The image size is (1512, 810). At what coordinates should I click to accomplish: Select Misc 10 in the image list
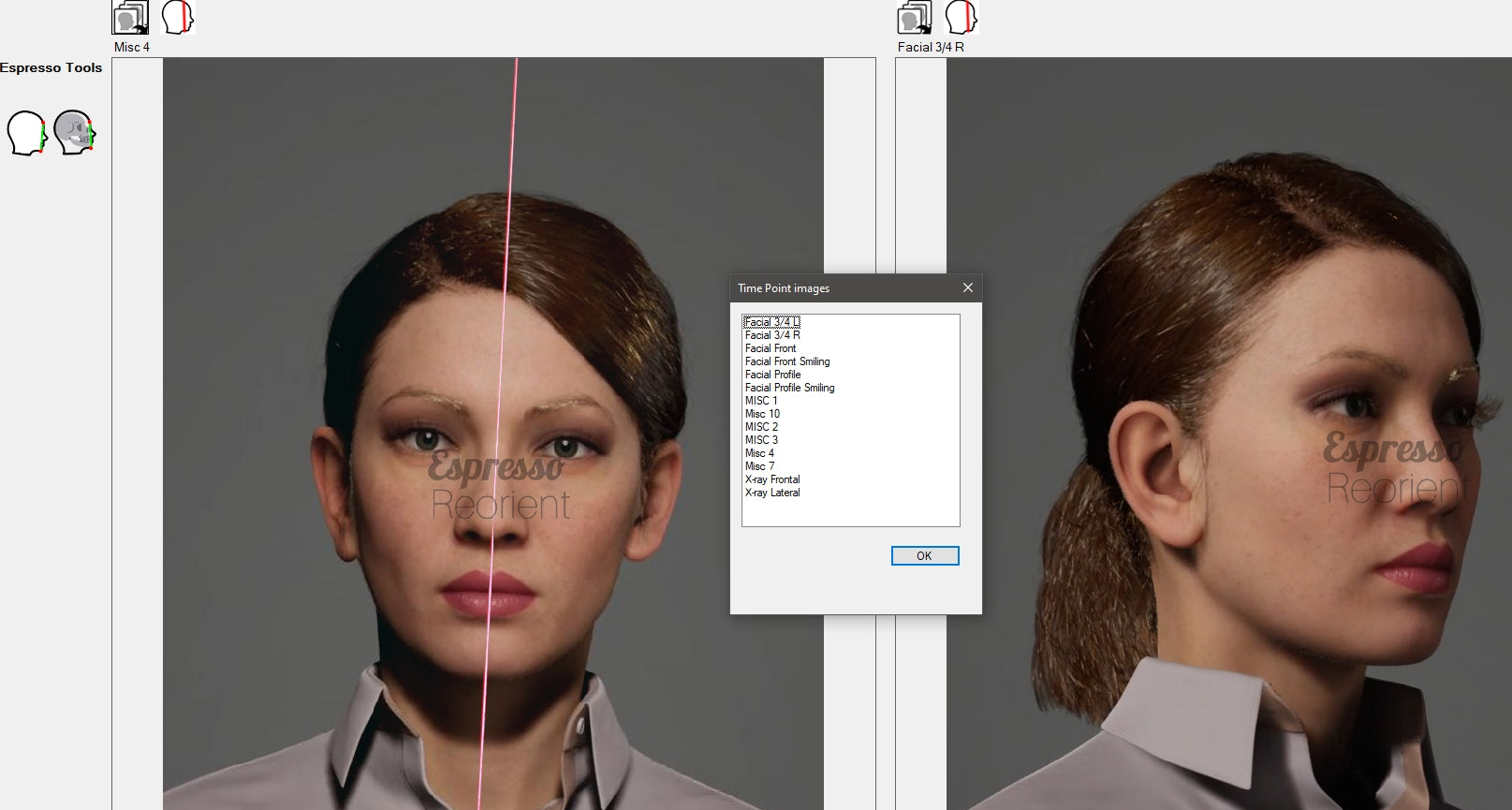pyautogui.click(x=762, y=414)
